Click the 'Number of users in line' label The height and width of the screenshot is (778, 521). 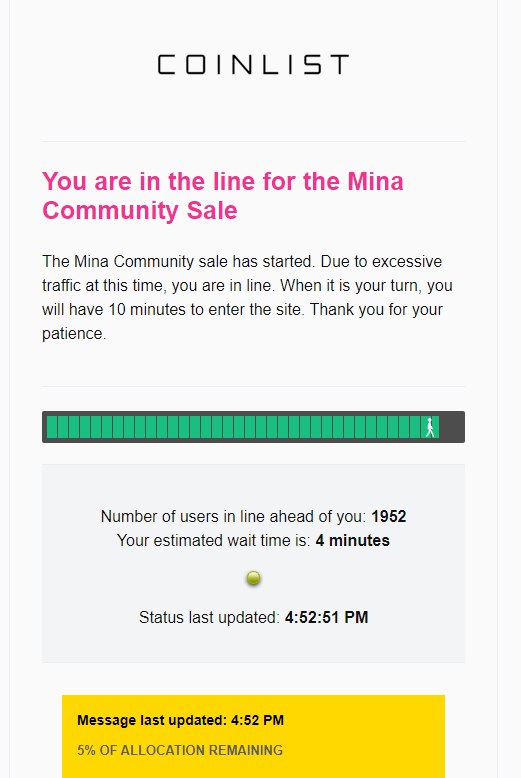(233, 517)
